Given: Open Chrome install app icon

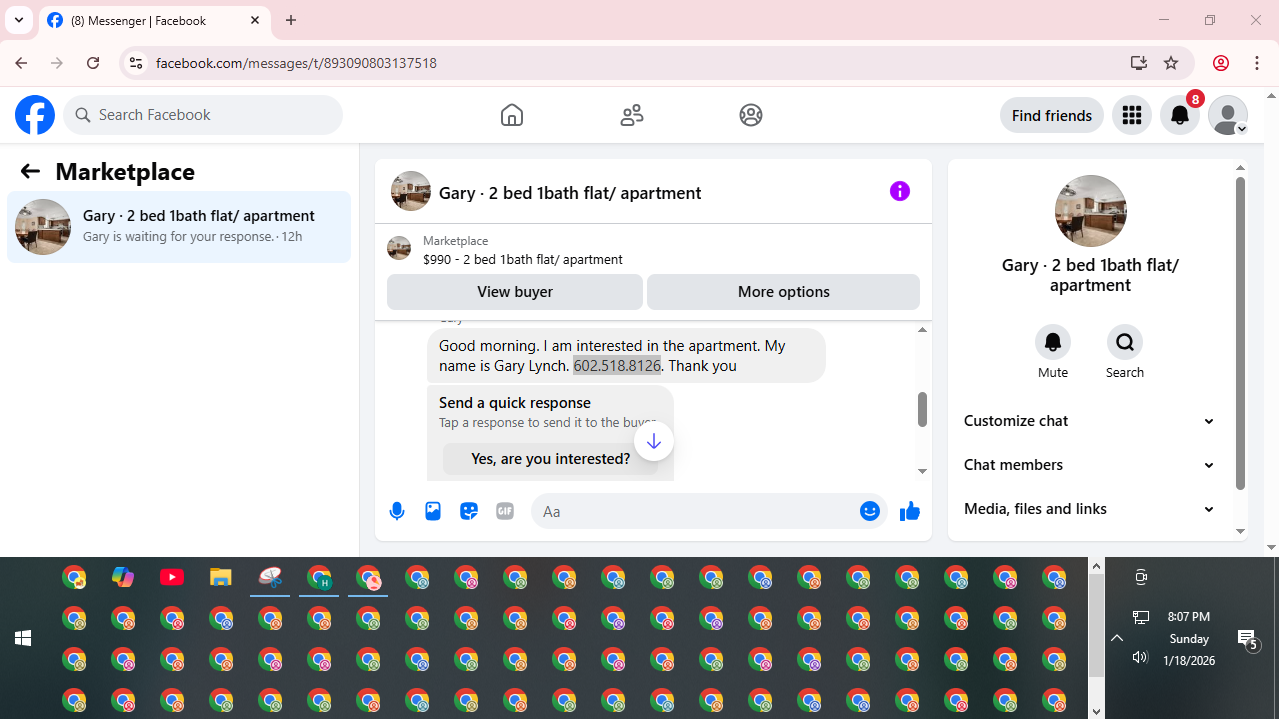Looking at the screenshot, I should coord(1139,63).
